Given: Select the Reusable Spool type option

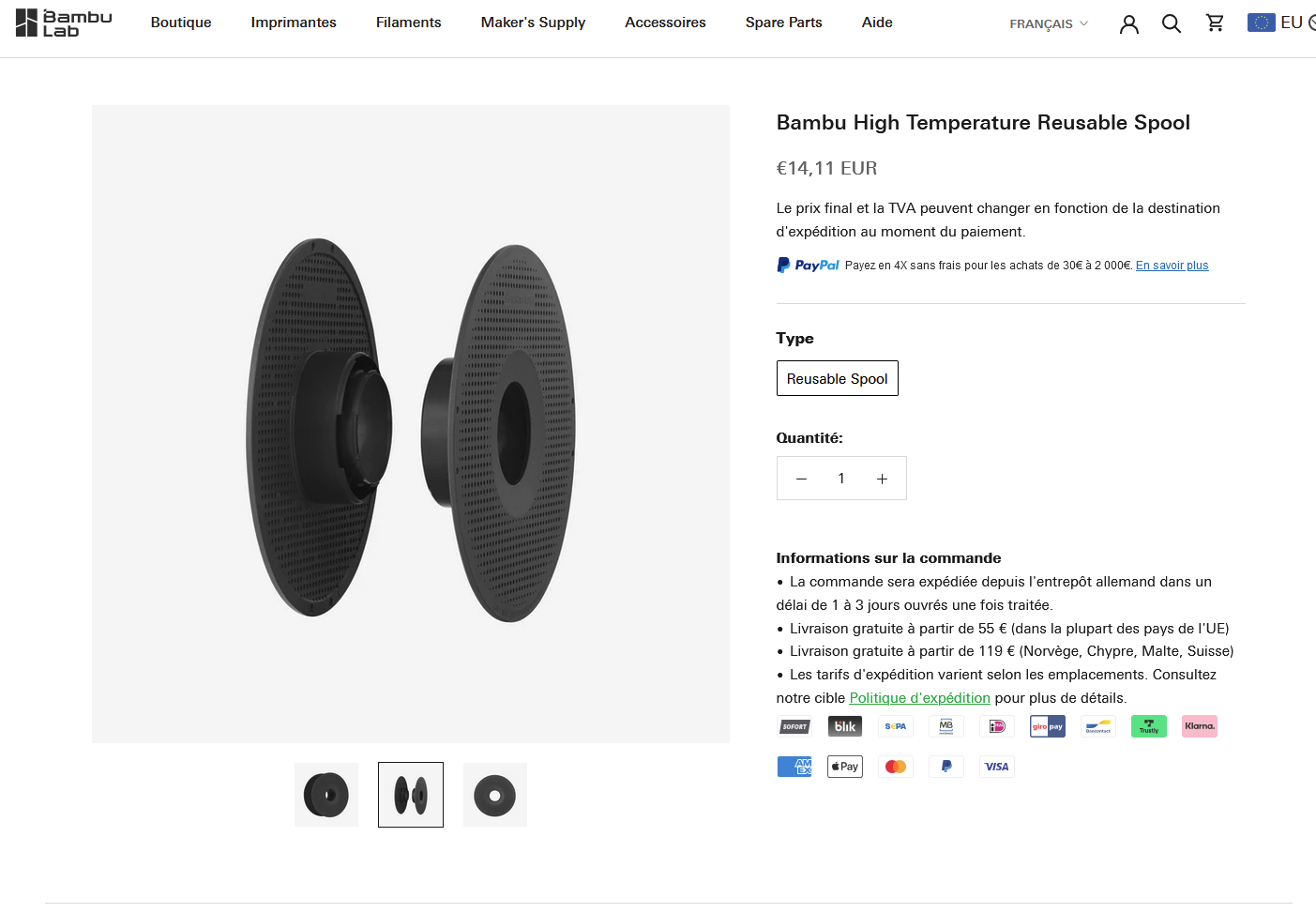Looking at the screenshot, I should [x=837, y=378].
